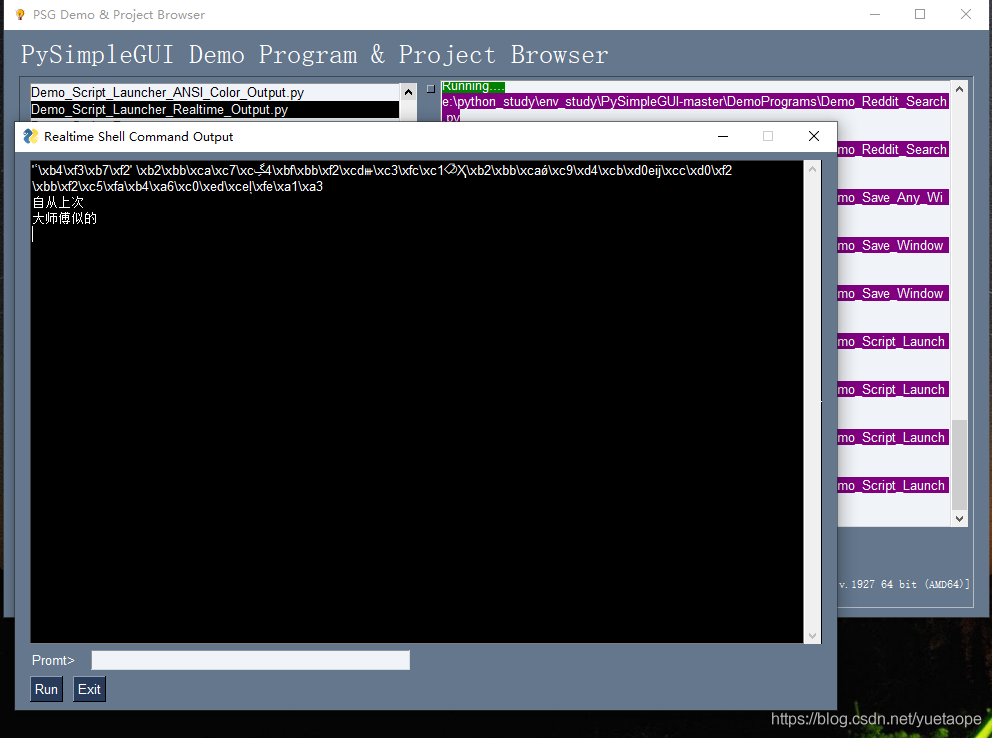Viewport: 992px width, 738px height.
Task: Minimize the Realtime Shell Command Output window
Action: [x=722, y=136]
